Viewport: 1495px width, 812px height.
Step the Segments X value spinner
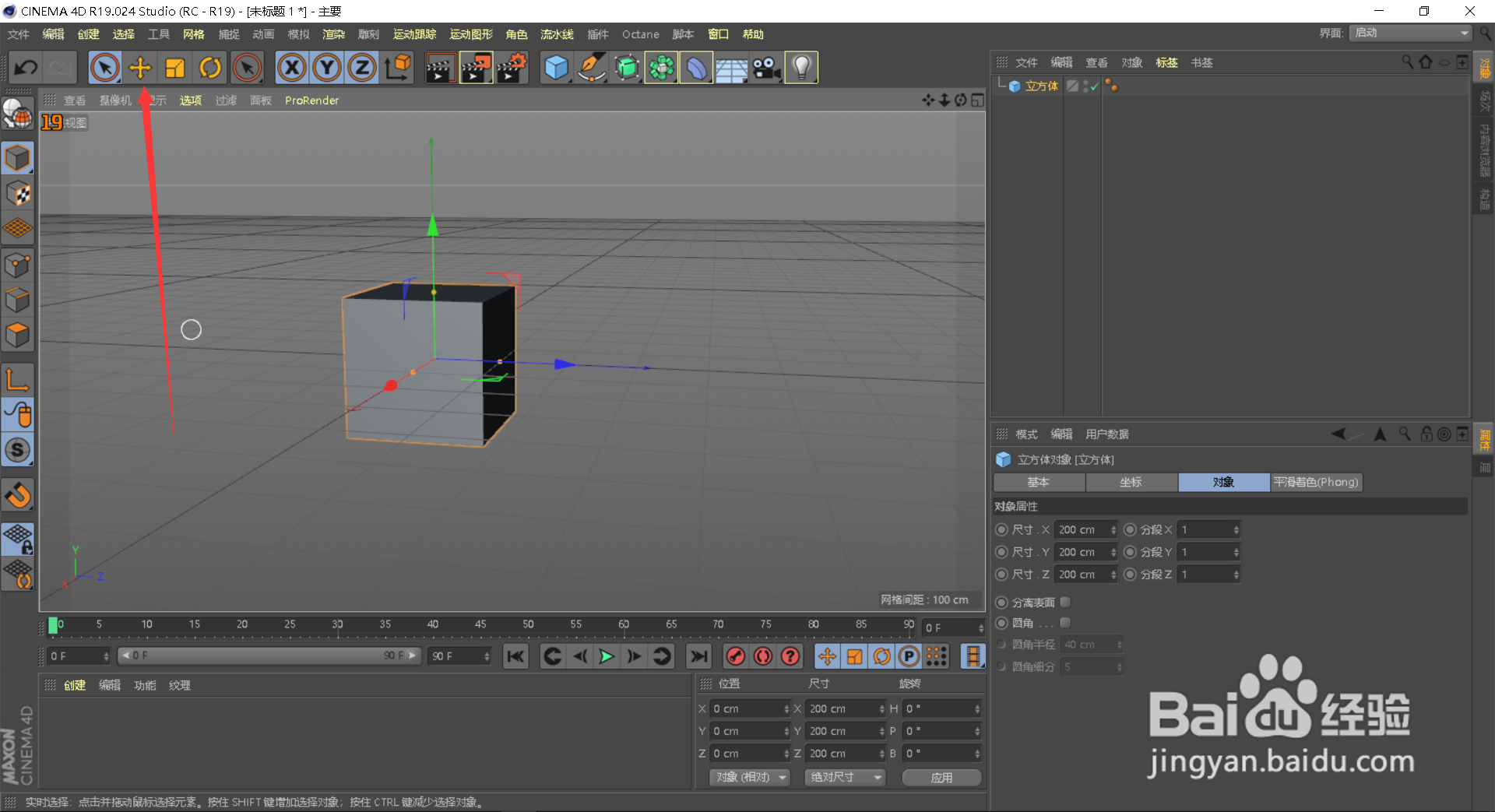1236,529
